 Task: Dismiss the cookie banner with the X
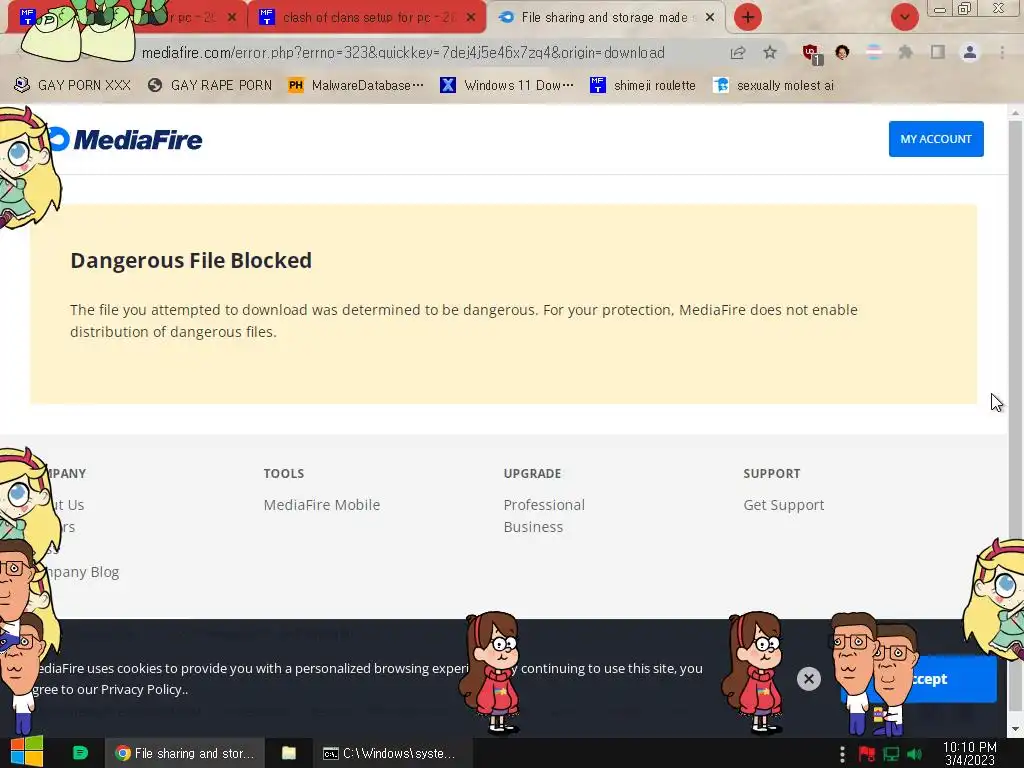(x=808, y=679)
